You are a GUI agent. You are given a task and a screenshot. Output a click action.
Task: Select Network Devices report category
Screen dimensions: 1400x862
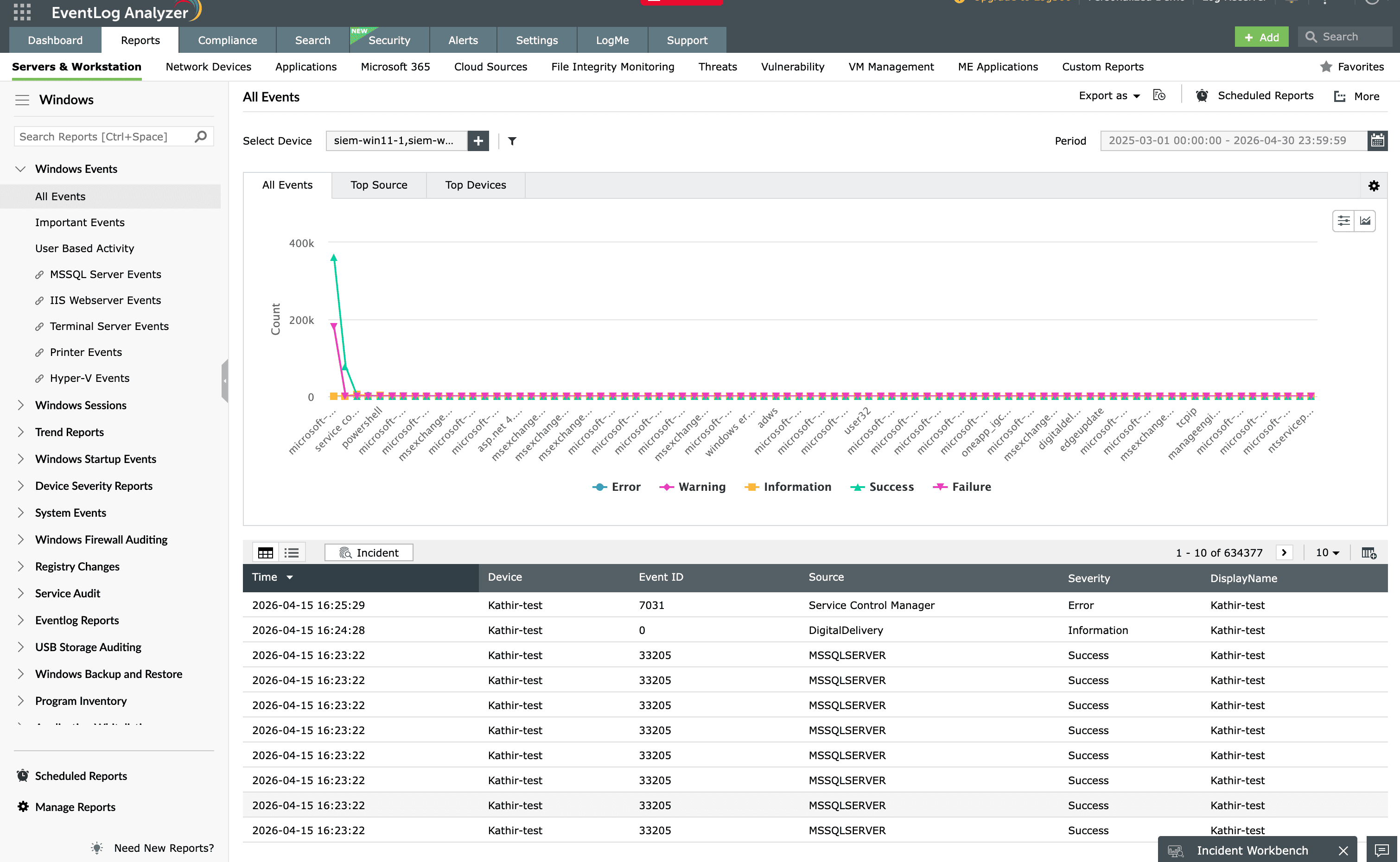point(208,67)
